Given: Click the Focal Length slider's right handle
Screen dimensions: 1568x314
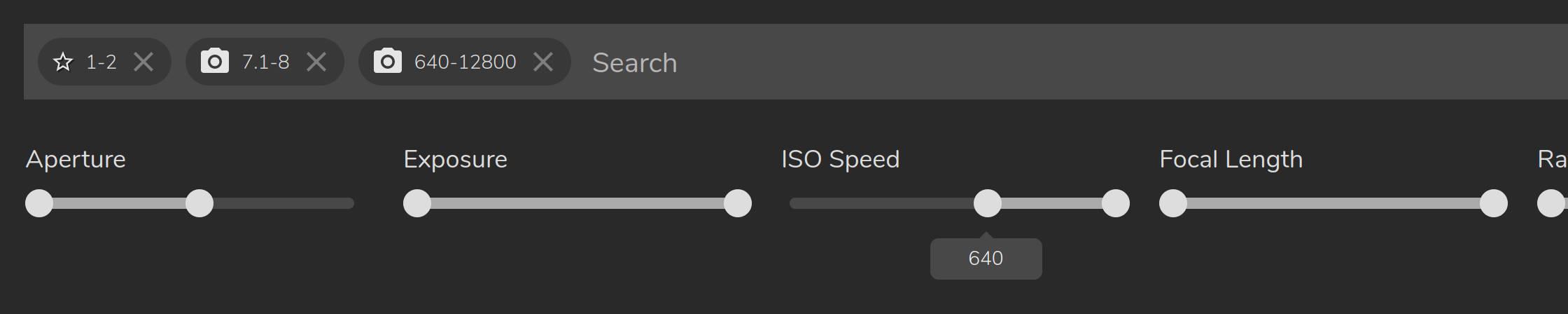Looking at the screenshot, I should (x=1493, y=203).
